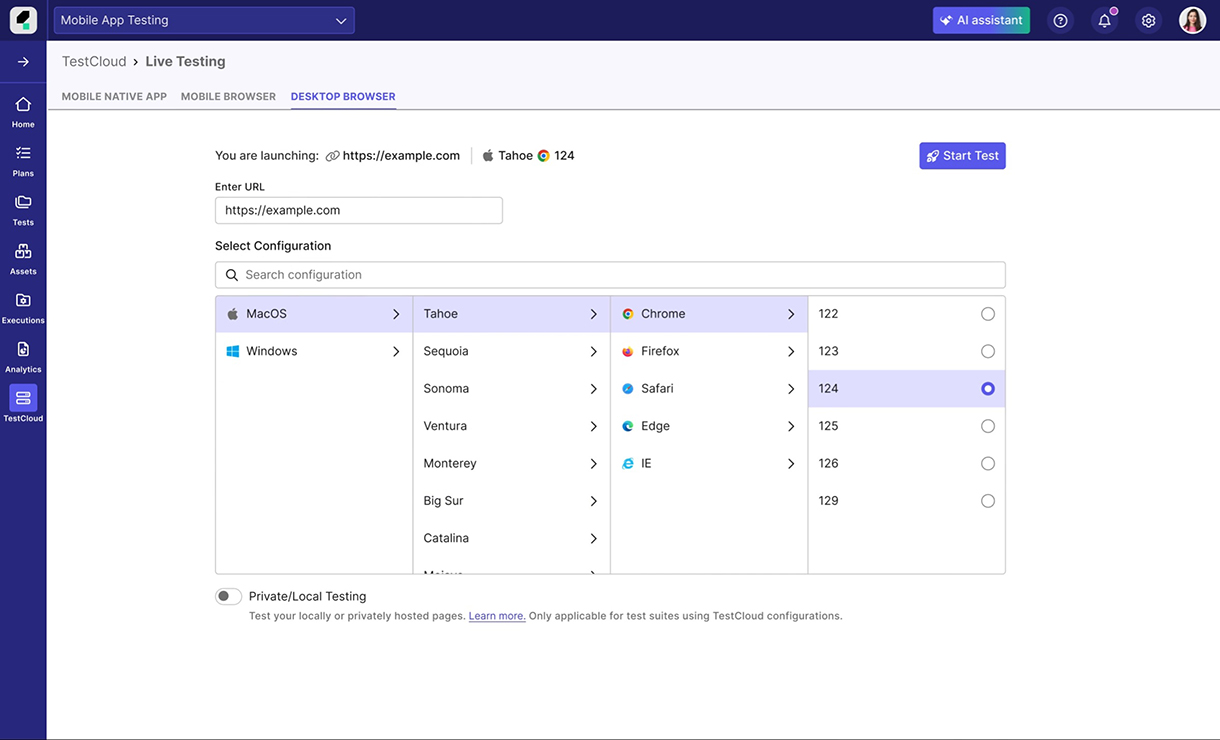Screen dimensions: 1220x740
Task: Expand Firefox row chevron
Action: pos(791,351)
